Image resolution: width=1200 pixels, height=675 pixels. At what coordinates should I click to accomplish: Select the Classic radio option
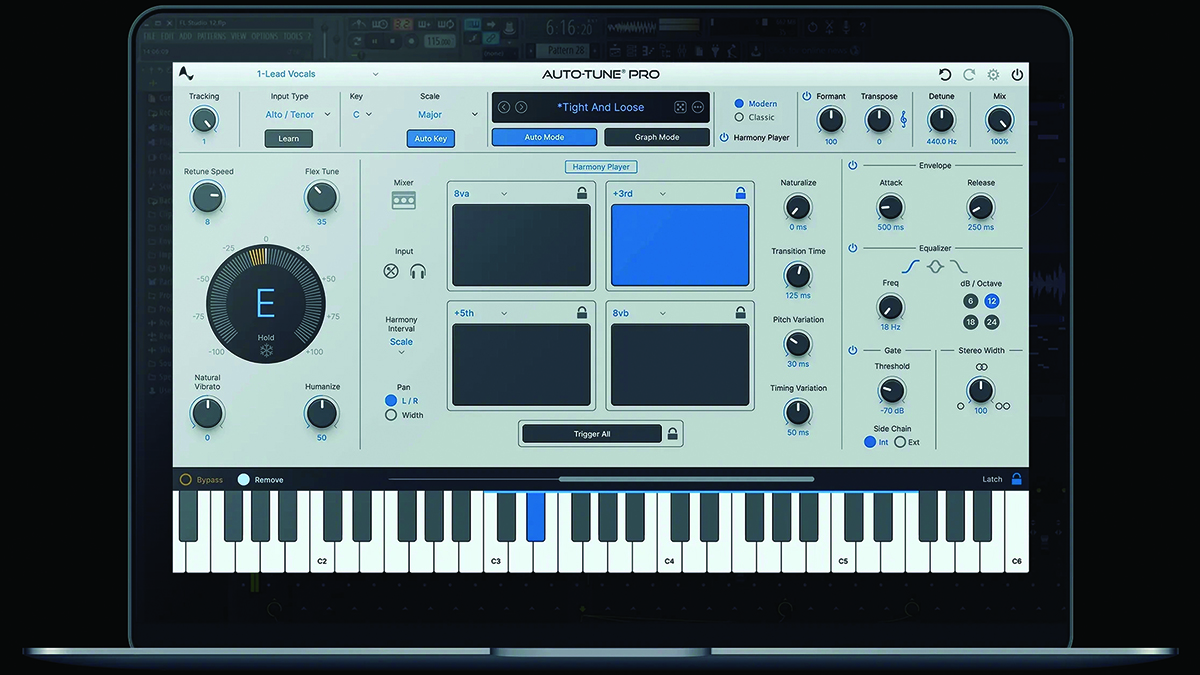tap(739, 117)
